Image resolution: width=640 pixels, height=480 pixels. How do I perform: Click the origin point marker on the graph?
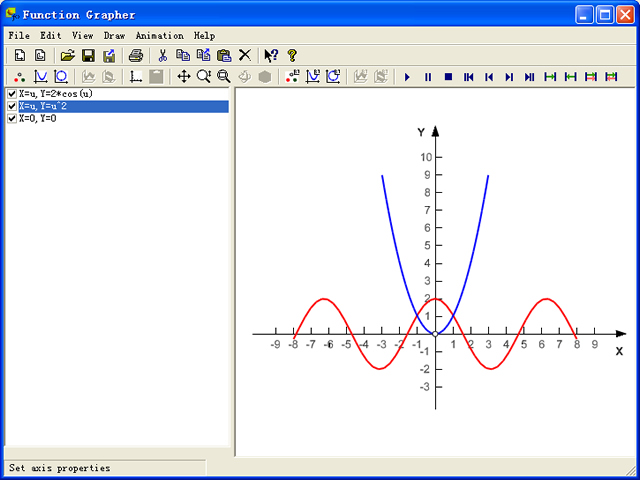tap(435, 334)
